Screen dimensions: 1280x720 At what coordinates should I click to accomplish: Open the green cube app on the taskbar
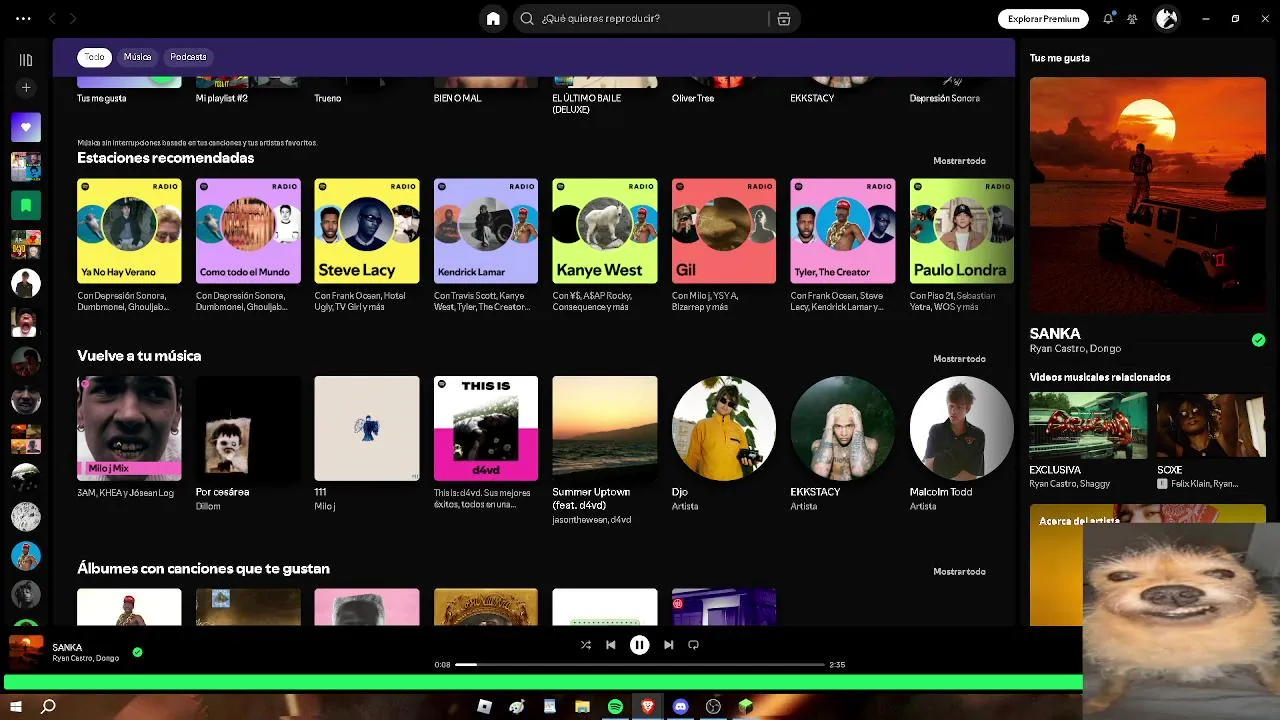click(x=745, y=707)
